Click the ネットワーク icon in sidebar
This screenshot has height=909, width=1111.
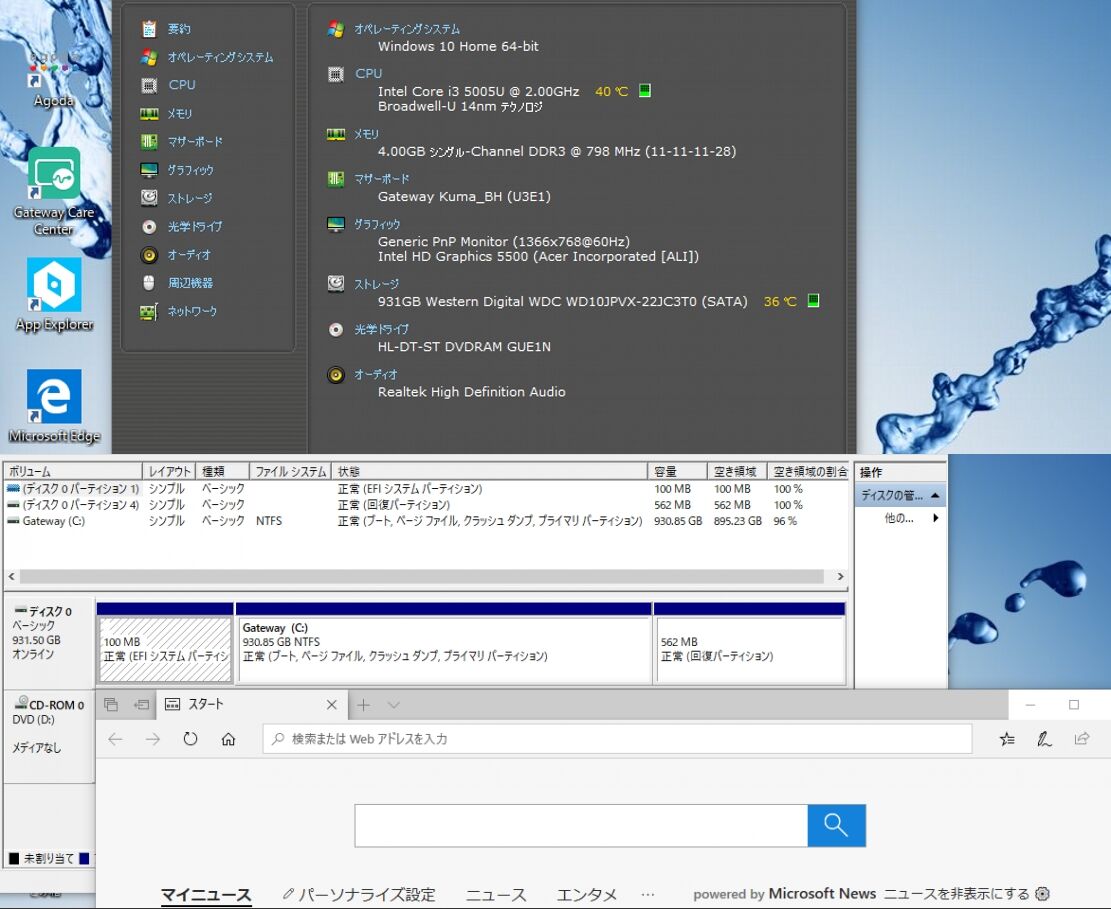149,312
